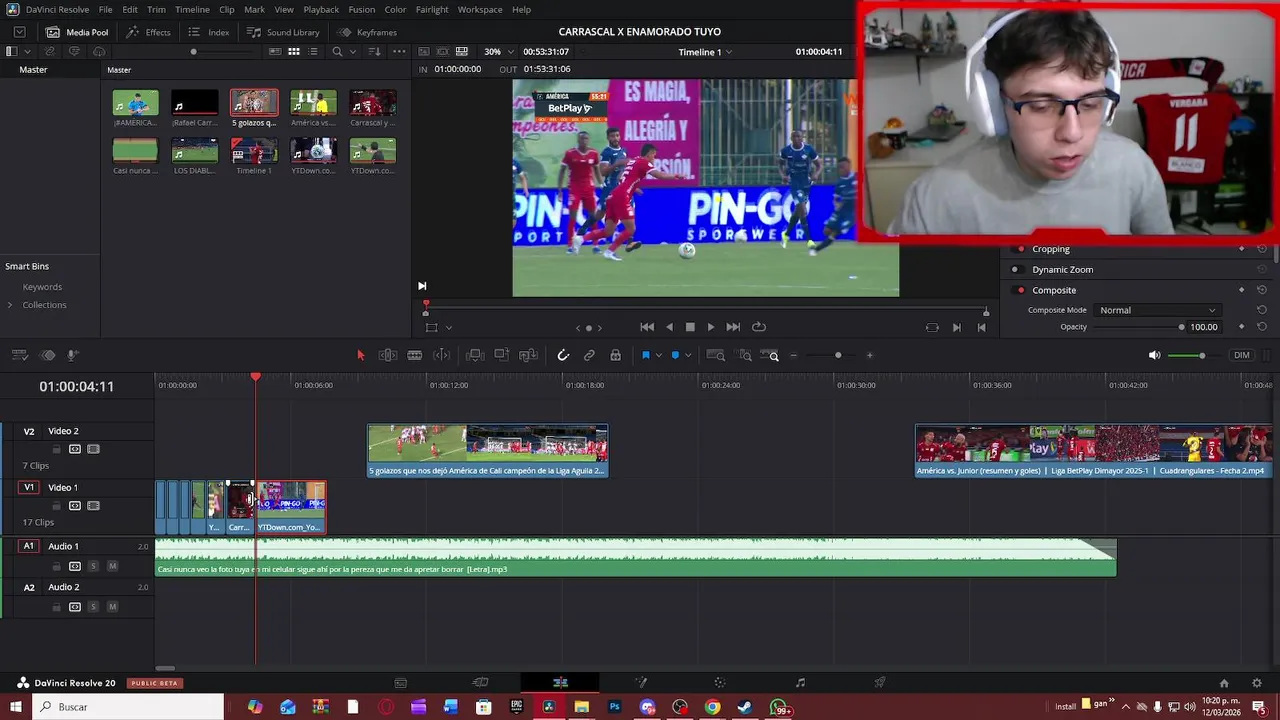The image size is (1280, 720).
Task: Toggle Loop playback
Action: coord(759,327)
